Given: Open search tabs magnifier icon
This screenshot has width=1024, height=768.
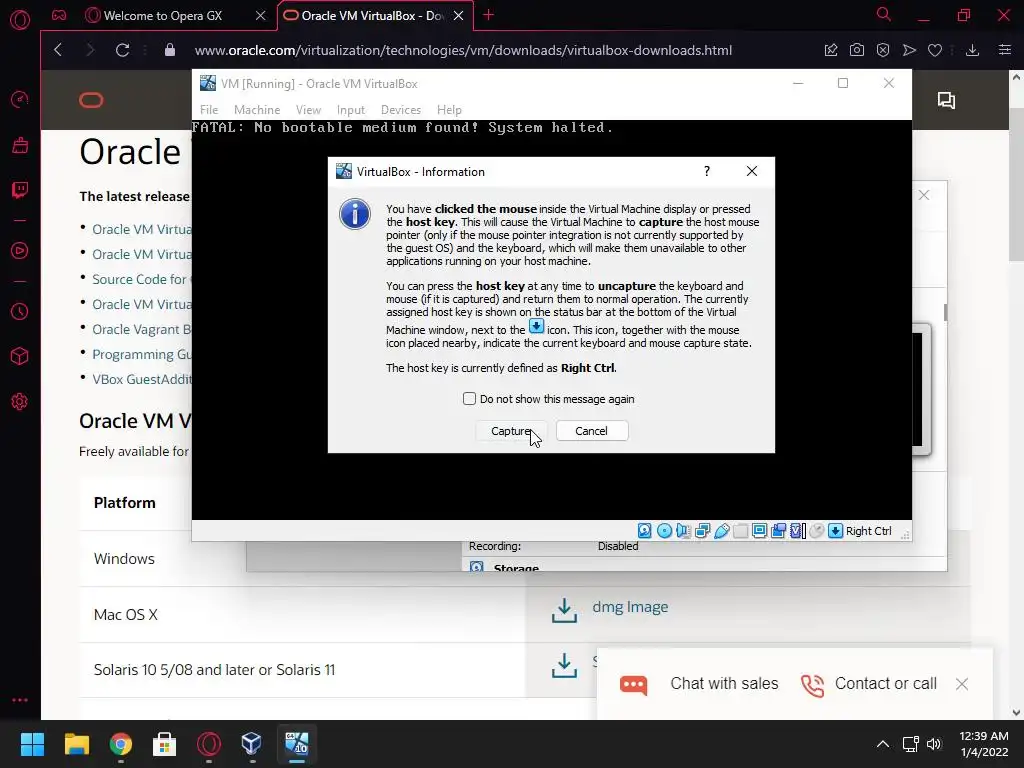Looking at the screenshot, I should pyautogui.click(x=884, y=14).
